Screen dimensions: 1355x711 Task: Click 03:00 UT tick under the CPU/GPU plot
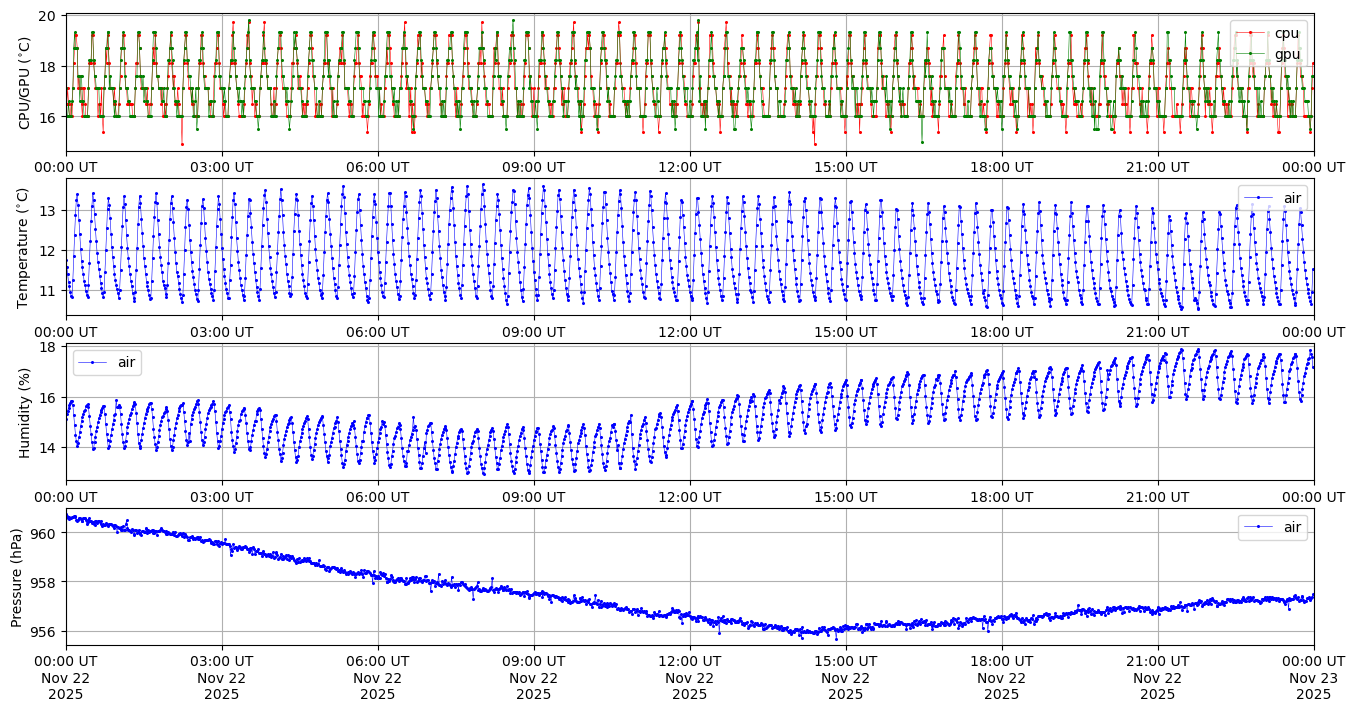pyautogui.click(x=222, y=167)
